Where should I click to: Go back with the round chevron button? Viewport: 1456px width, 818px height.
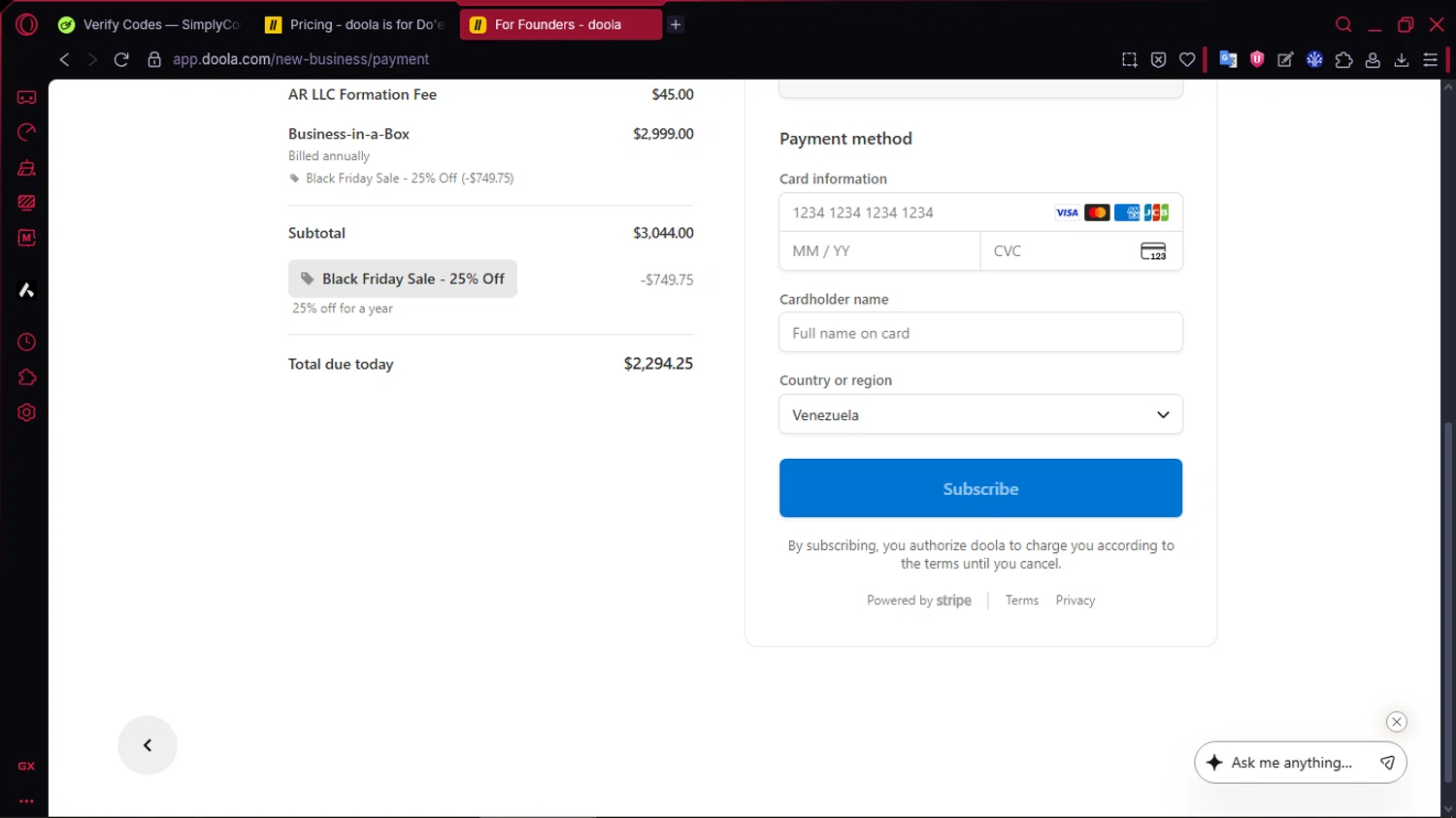click(x=148, y=745)
